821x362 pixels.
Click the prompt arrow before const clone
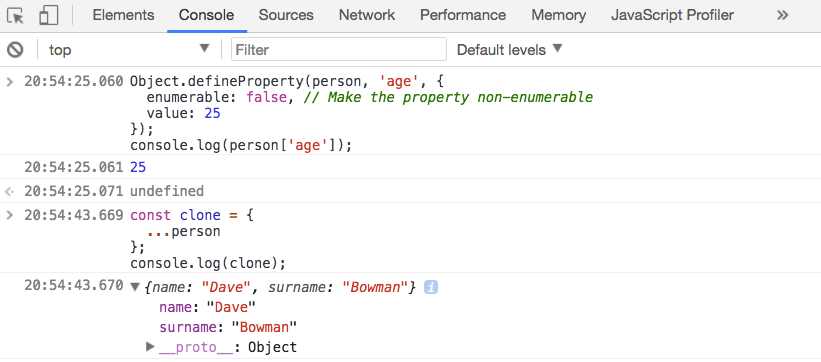9,215
